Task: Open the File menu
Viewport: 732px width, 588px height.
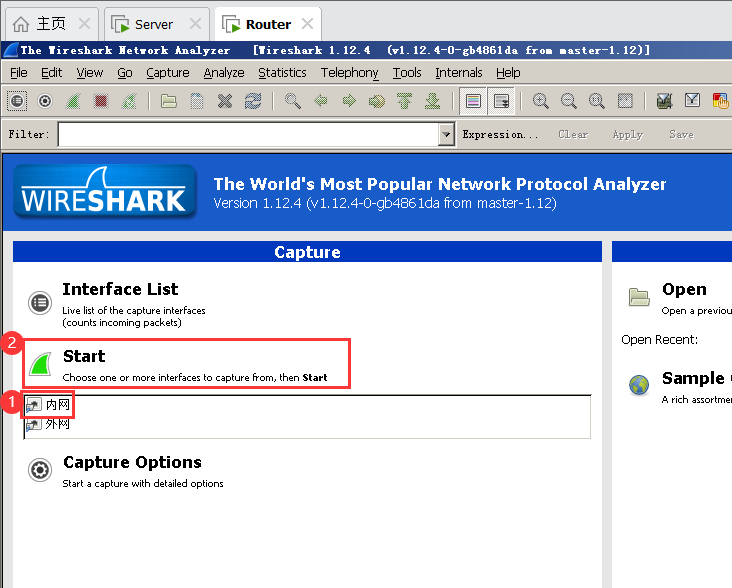Action: coord(19,73)
